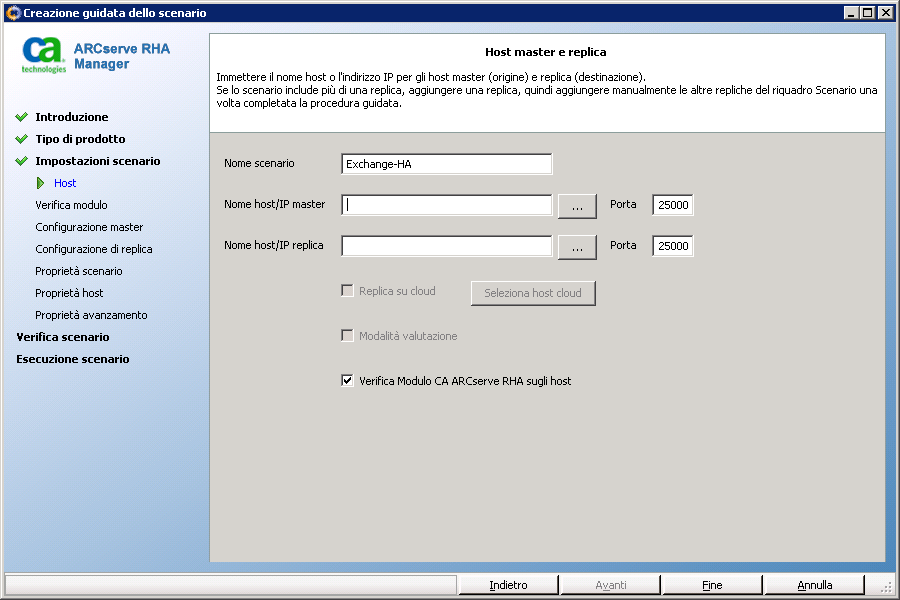Uncheck Verifica Modulo CA ARCserve RHA sugli host
This screenshot has height=600, width=900.
[347, 380]
